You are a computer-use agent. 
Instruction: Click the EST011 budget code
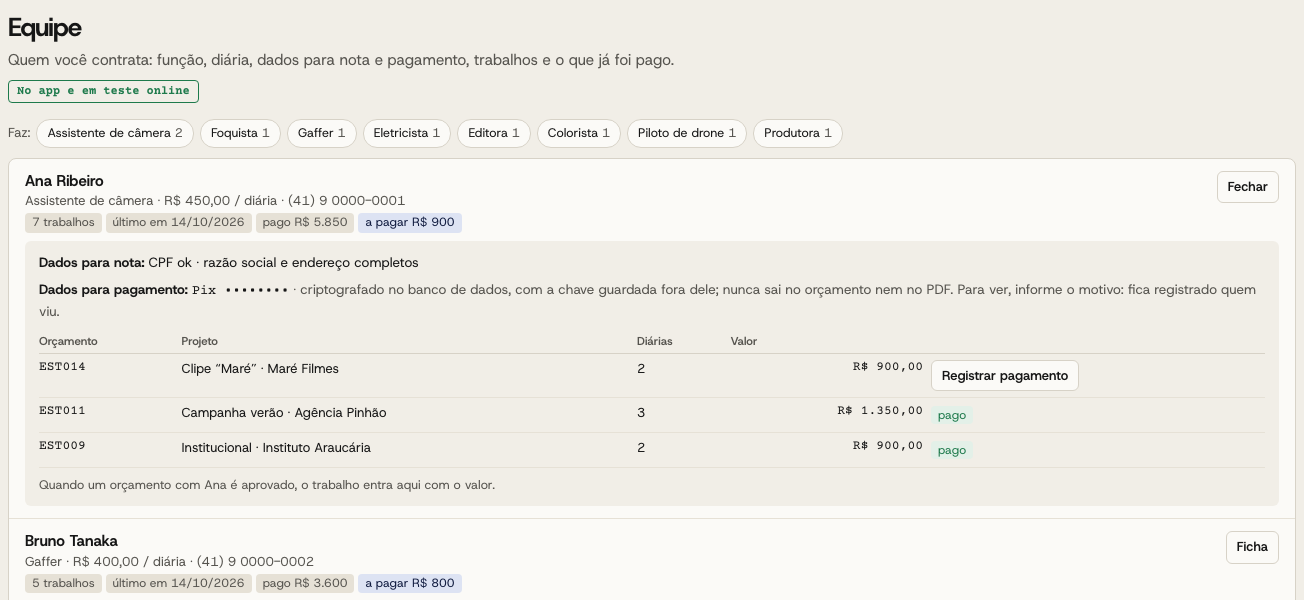click(x=62, y=411)
